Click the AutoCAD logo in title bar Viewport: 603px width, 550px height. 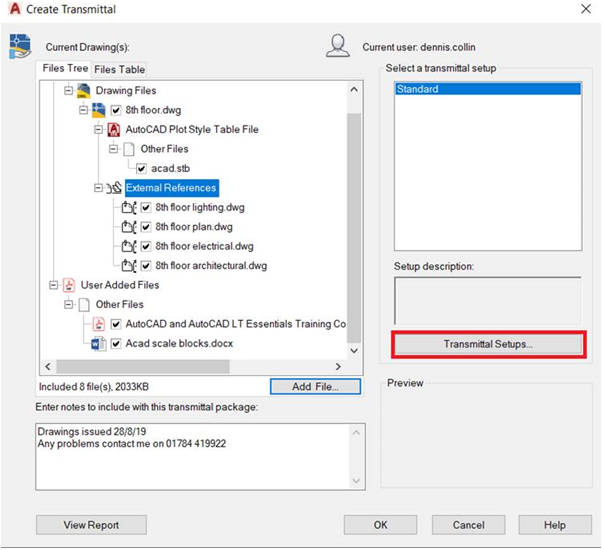(x=15, y=8)
